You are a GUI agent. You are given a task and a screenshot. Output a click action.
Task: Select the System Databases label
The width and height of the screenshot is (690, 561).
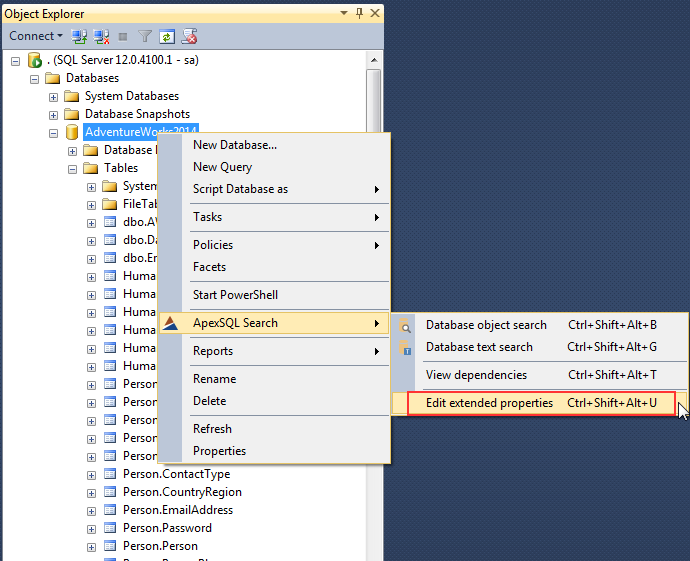pyautogui.click(x=132, y=96)
